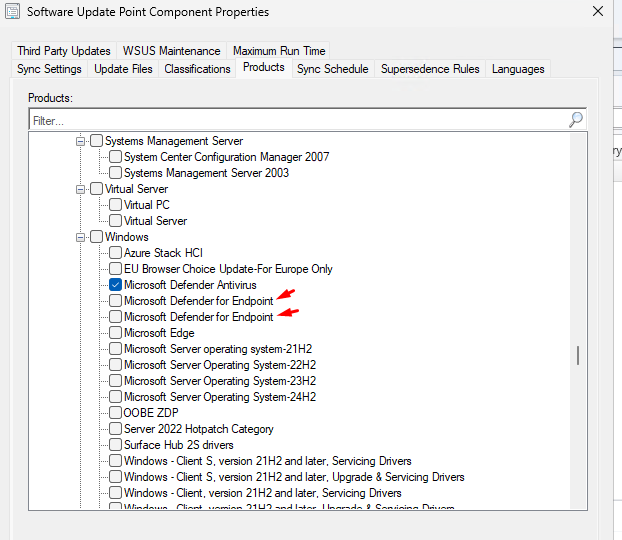The image size is (622, 540).
Task: Enable Azure Stack HCI product
Action: point(115,253)
